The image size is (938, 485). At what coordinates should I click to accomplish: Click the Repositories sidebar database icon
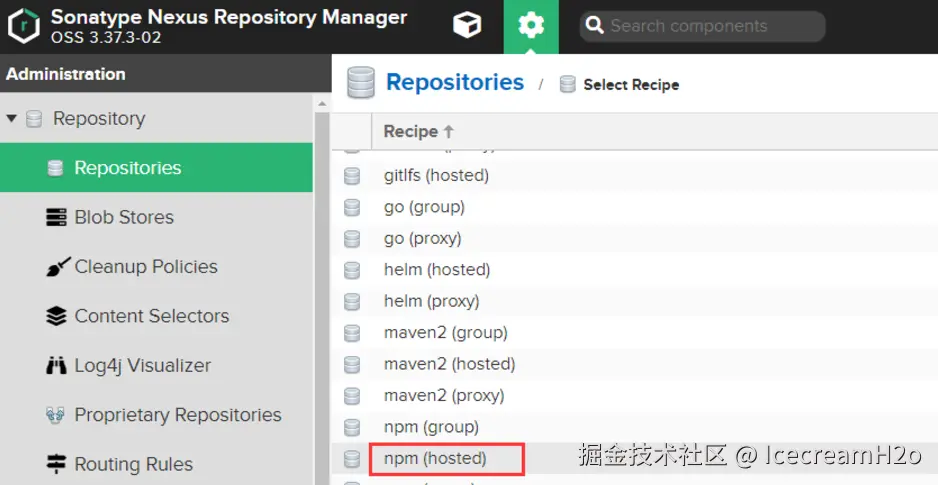[x=55, y=168]
